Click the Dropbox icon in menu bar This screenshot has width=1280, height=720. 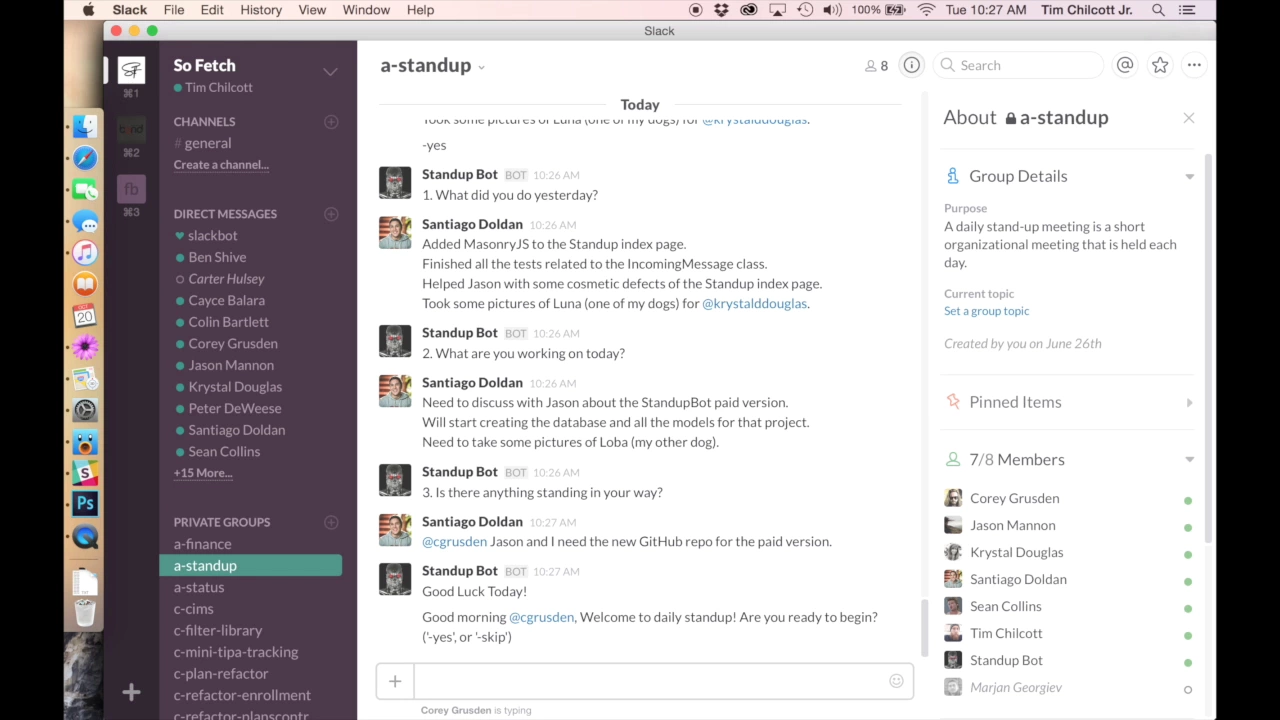pos(722,10)
